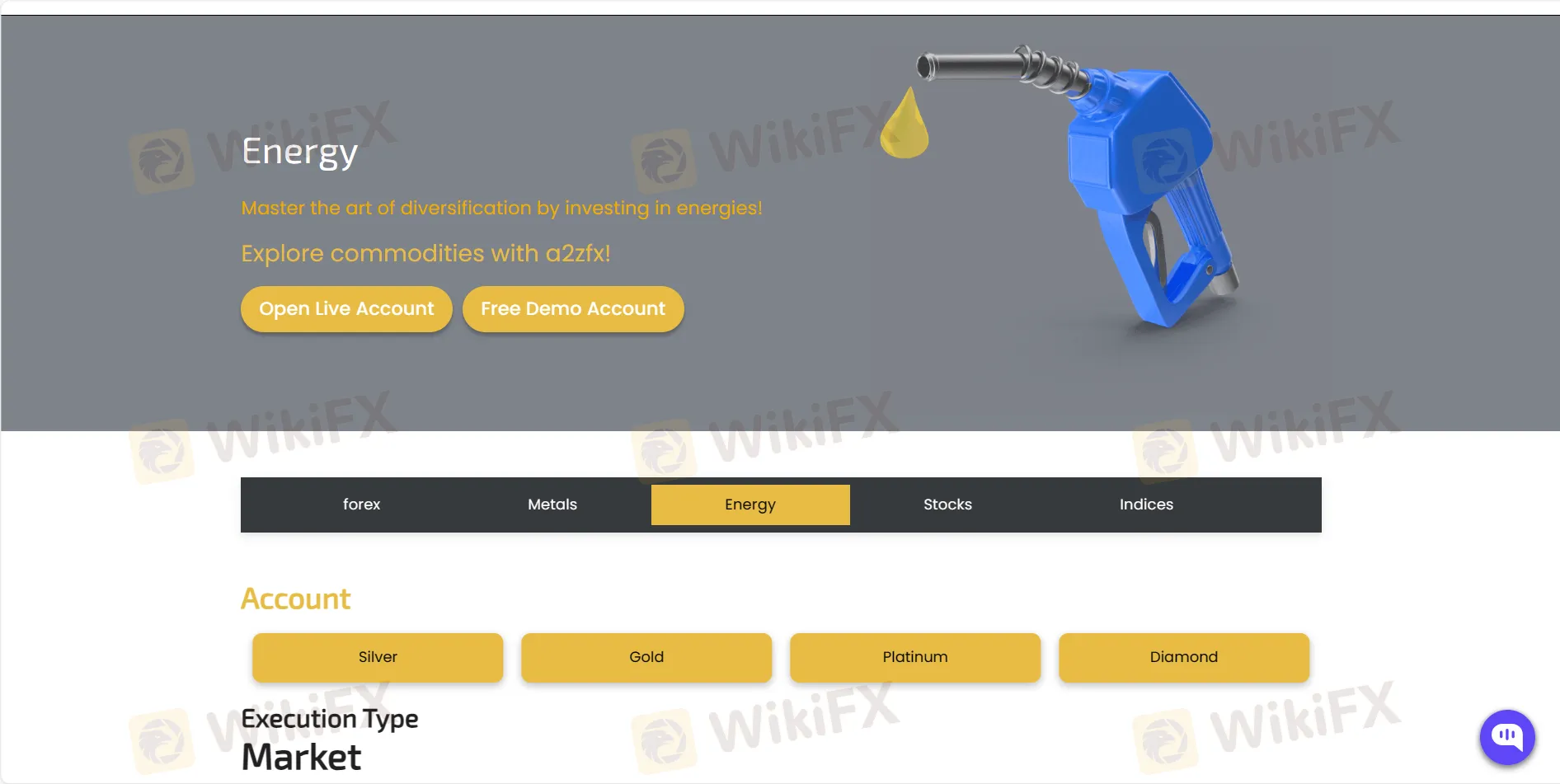This screenshot has width=1560, height=784.
Task: Go to the Stocks tab
Action: [x=947, y=505]
